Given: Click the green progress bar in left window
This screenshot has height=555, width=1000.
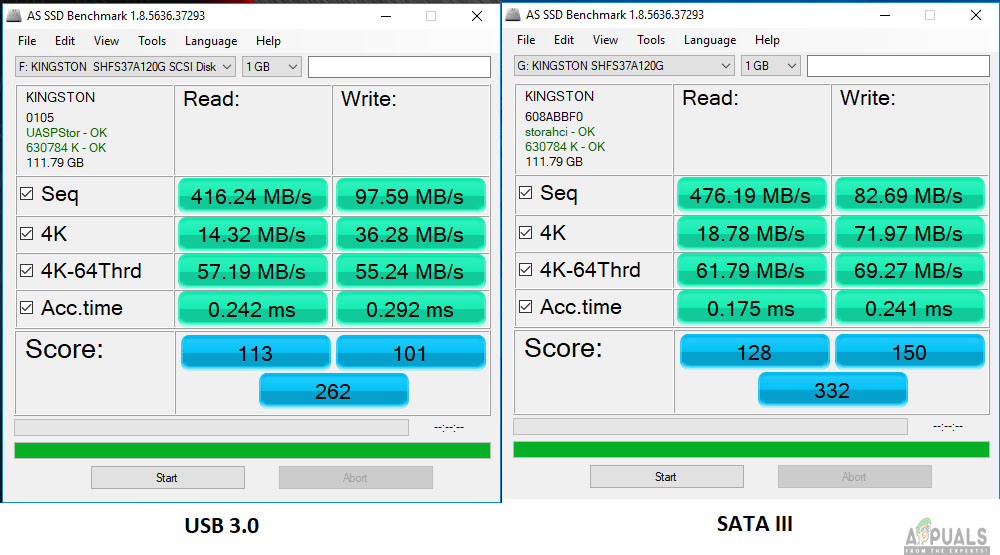Looking at the screenshot, I should click(253, 450).
